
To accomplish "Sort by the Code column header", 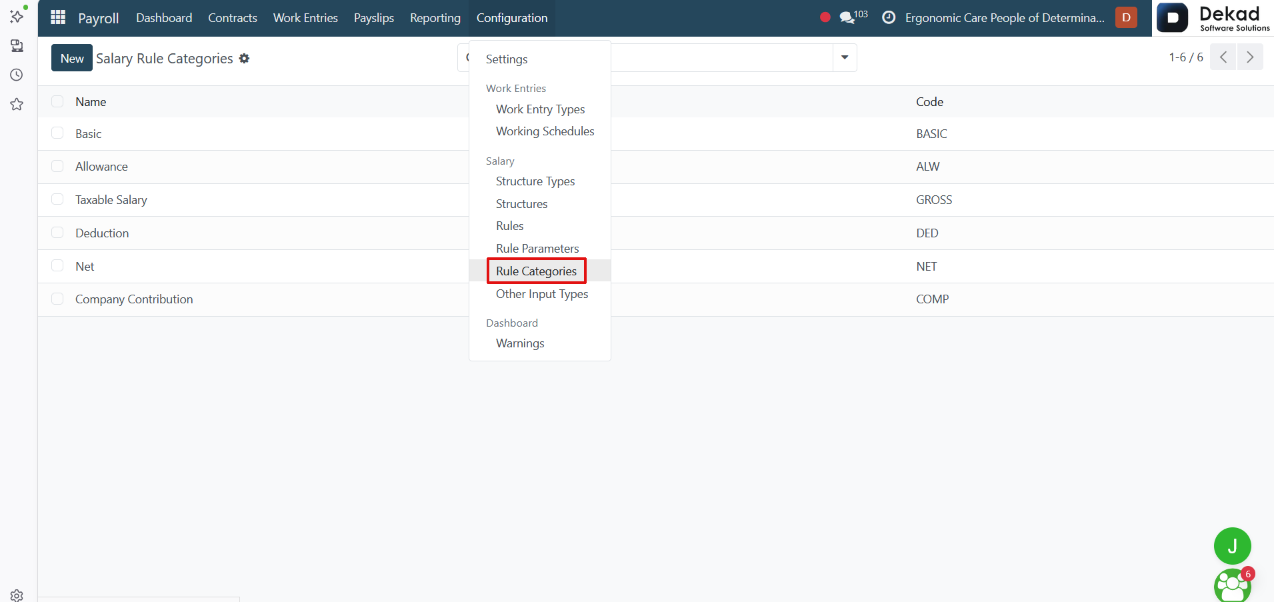I will pos(930,102).
